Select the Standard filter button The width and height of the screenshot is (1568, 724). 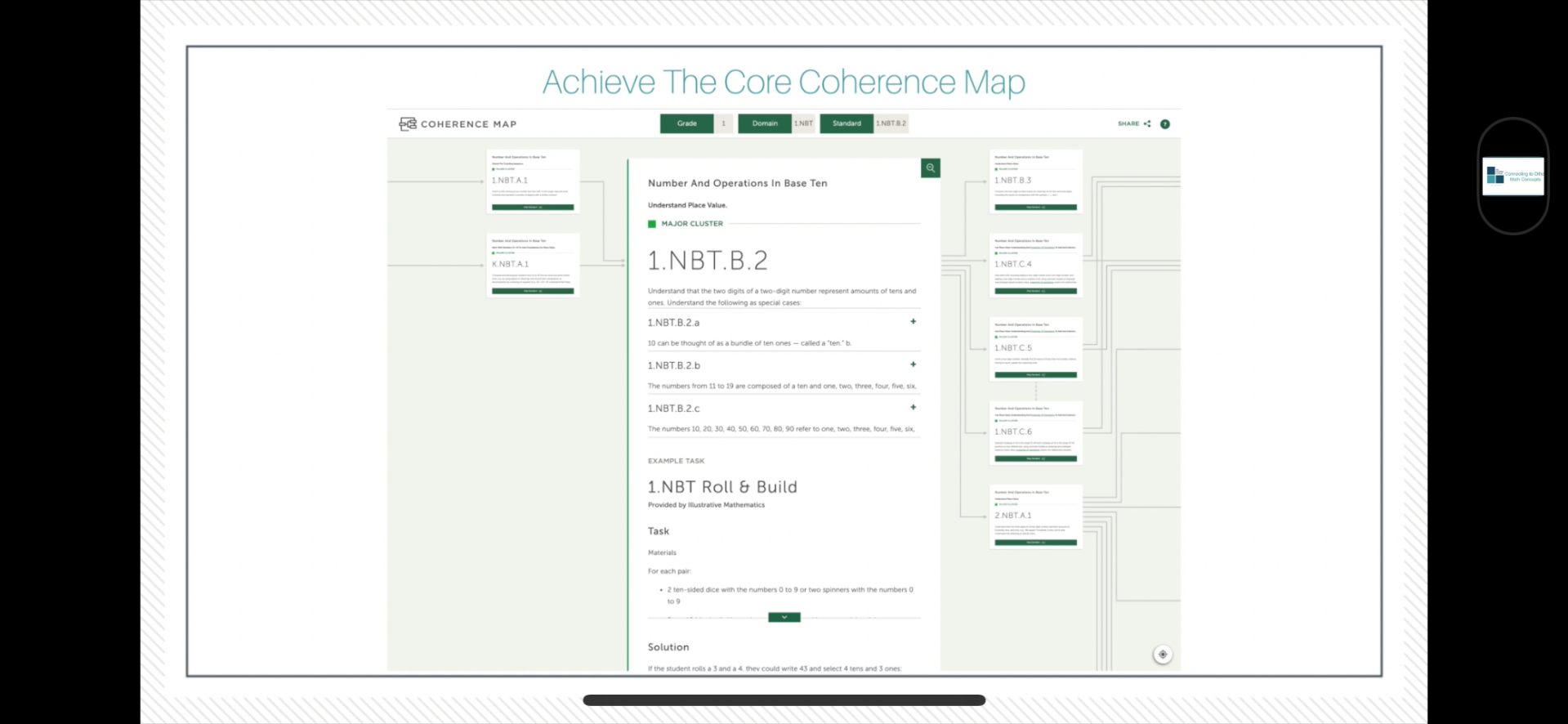point(847,123)
